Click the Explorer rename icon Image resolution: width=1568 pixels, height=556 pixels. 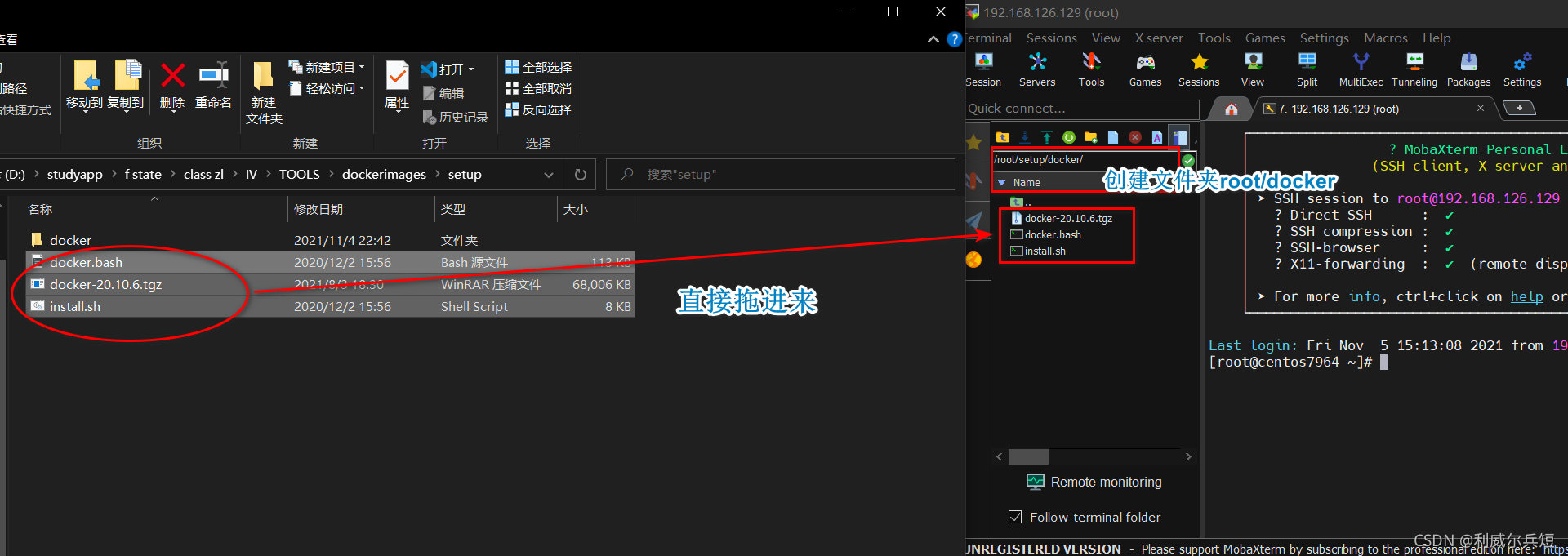click(214, 75)
